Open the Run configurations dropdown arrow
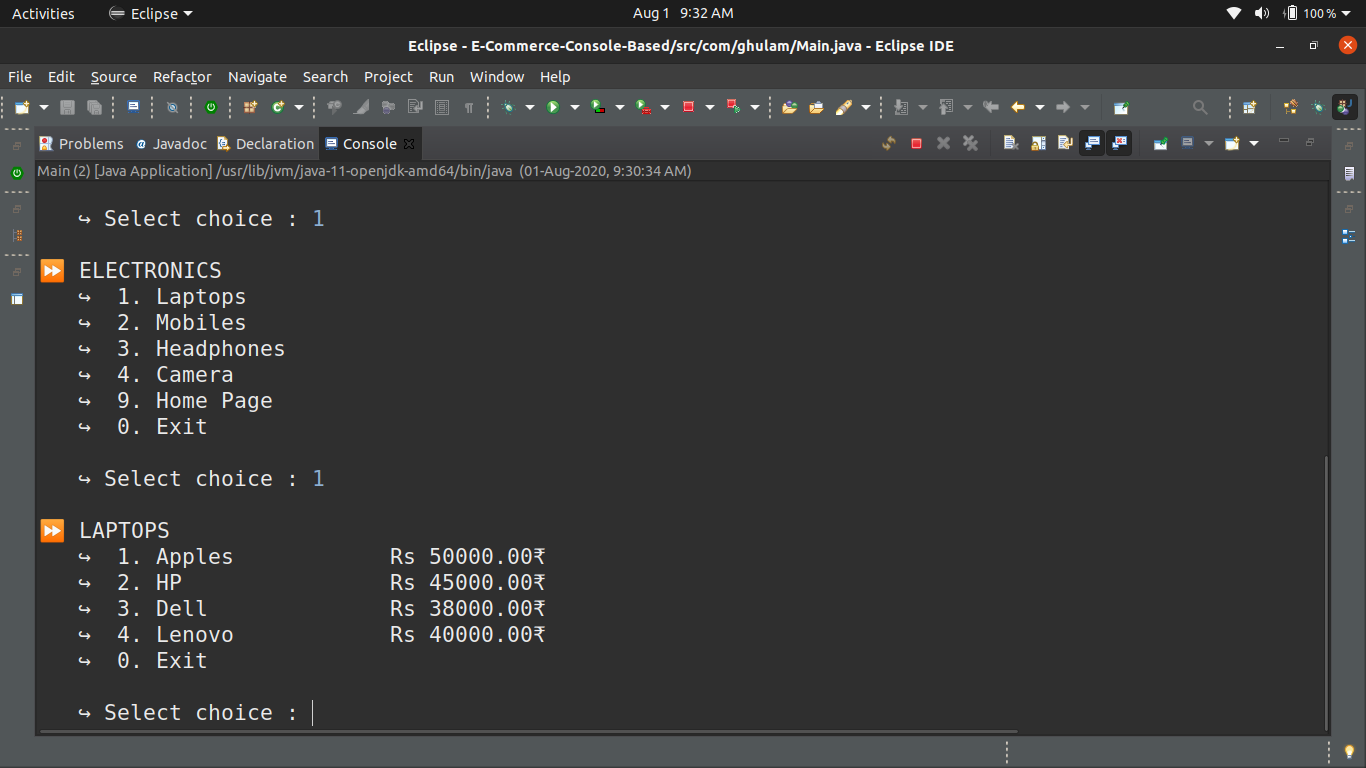 575,107
